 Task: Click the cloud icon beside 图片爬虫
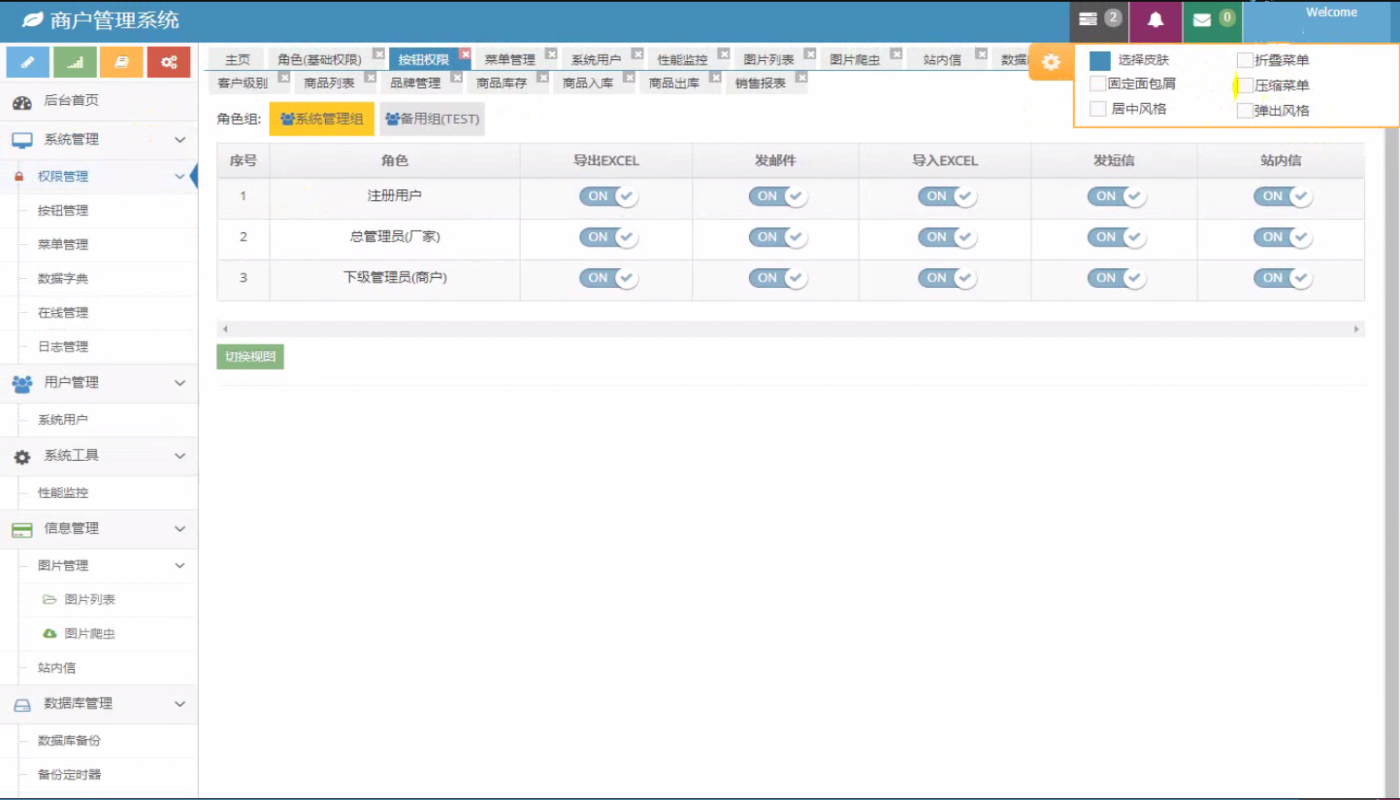click(x=50, y=634)
